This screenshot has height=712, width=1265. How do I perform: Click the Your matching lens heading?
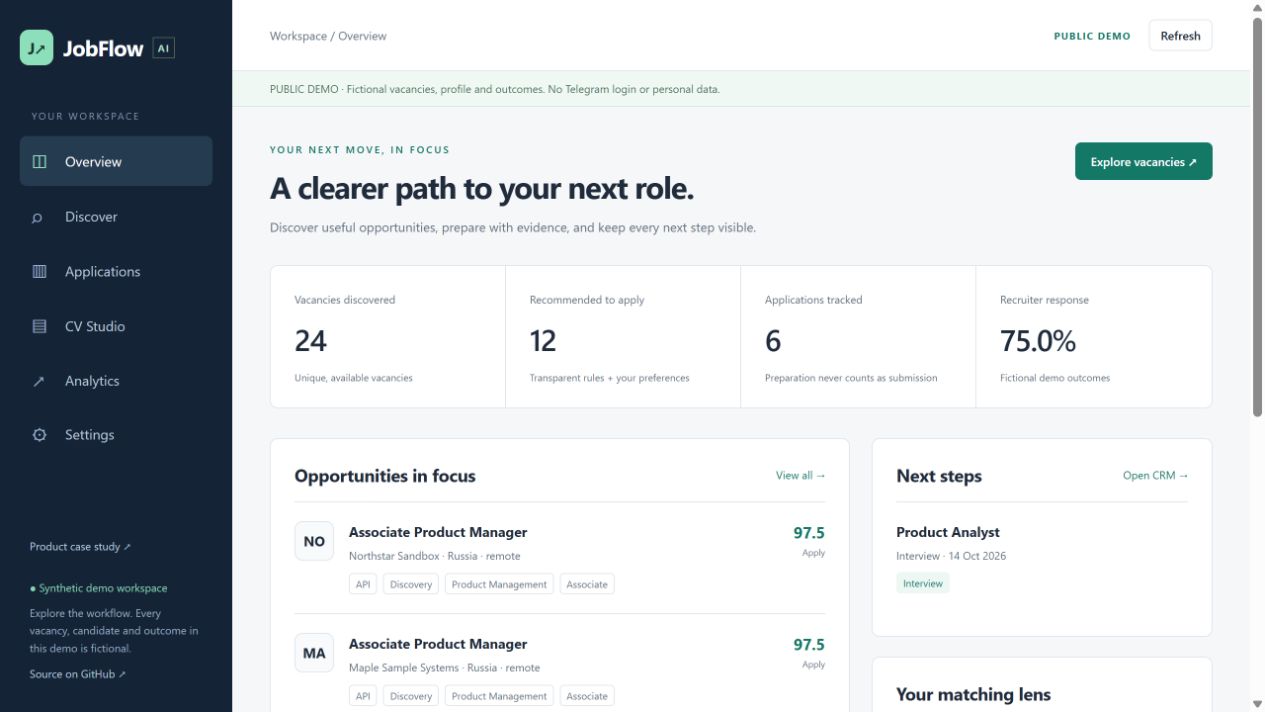pyautogui.click(x=973, y=694)
